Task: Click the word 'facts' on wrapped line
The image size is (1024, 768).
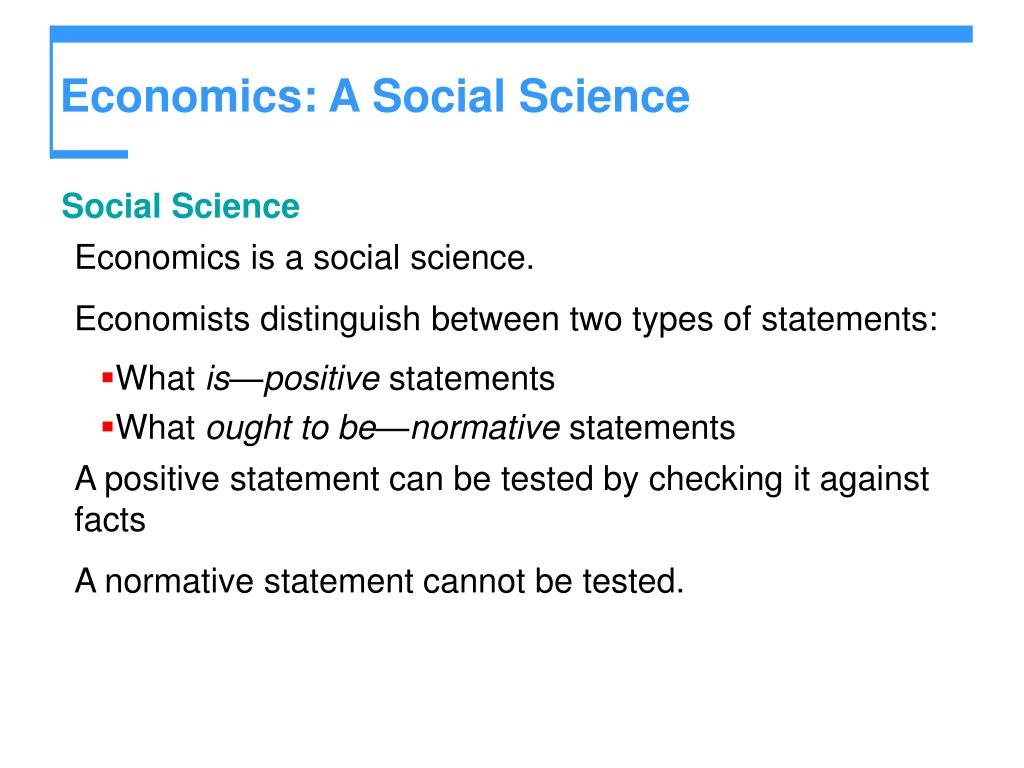Action: (110, 520)
